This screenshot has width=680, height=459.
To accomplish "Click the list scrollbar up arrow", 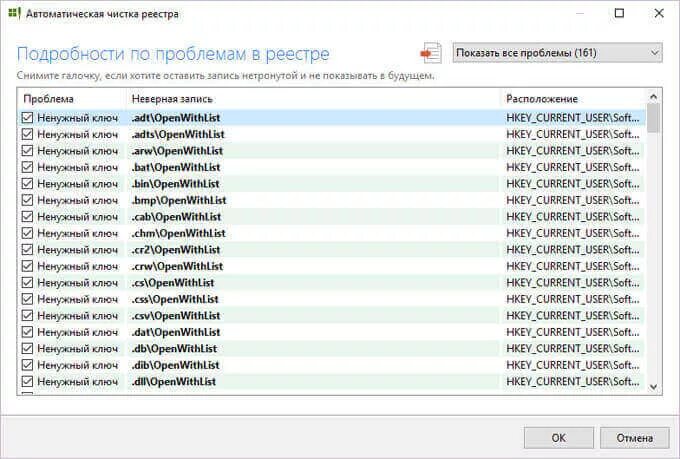I will pyautogui.click(x=654, y=97).
